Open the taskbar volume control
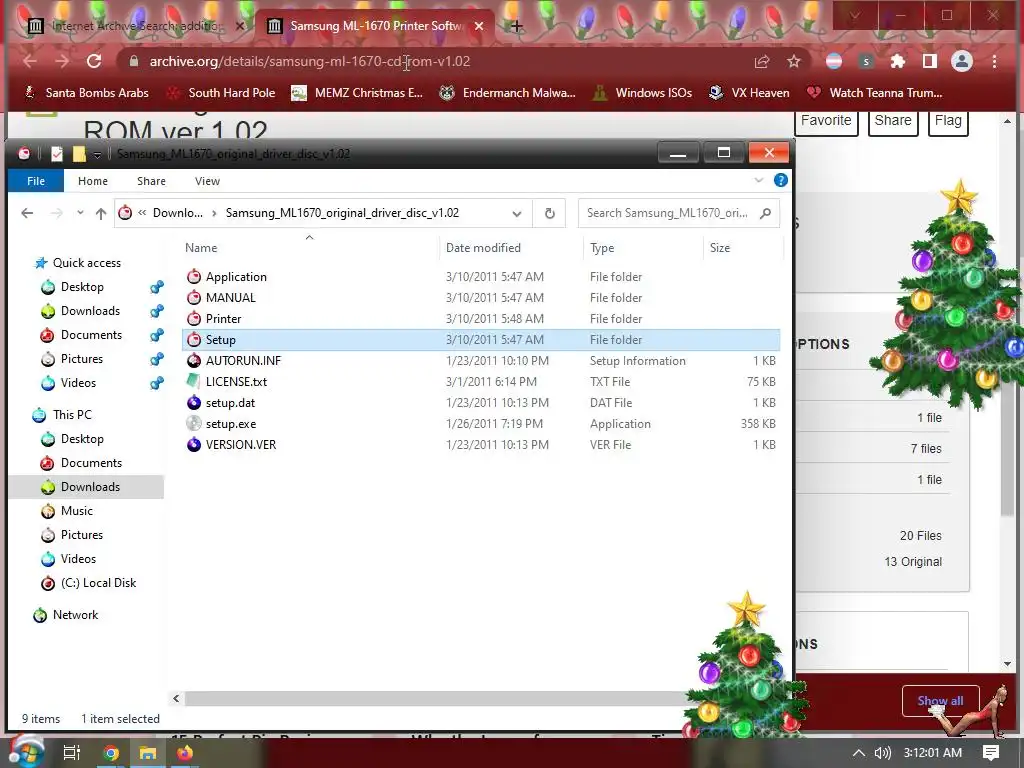Viewport: 1024px width, 768px height. pos(883,753)
